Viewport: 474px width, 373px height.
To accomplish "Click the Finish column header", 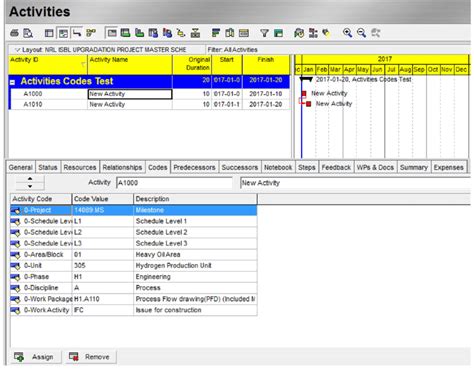I will point(266,65).
